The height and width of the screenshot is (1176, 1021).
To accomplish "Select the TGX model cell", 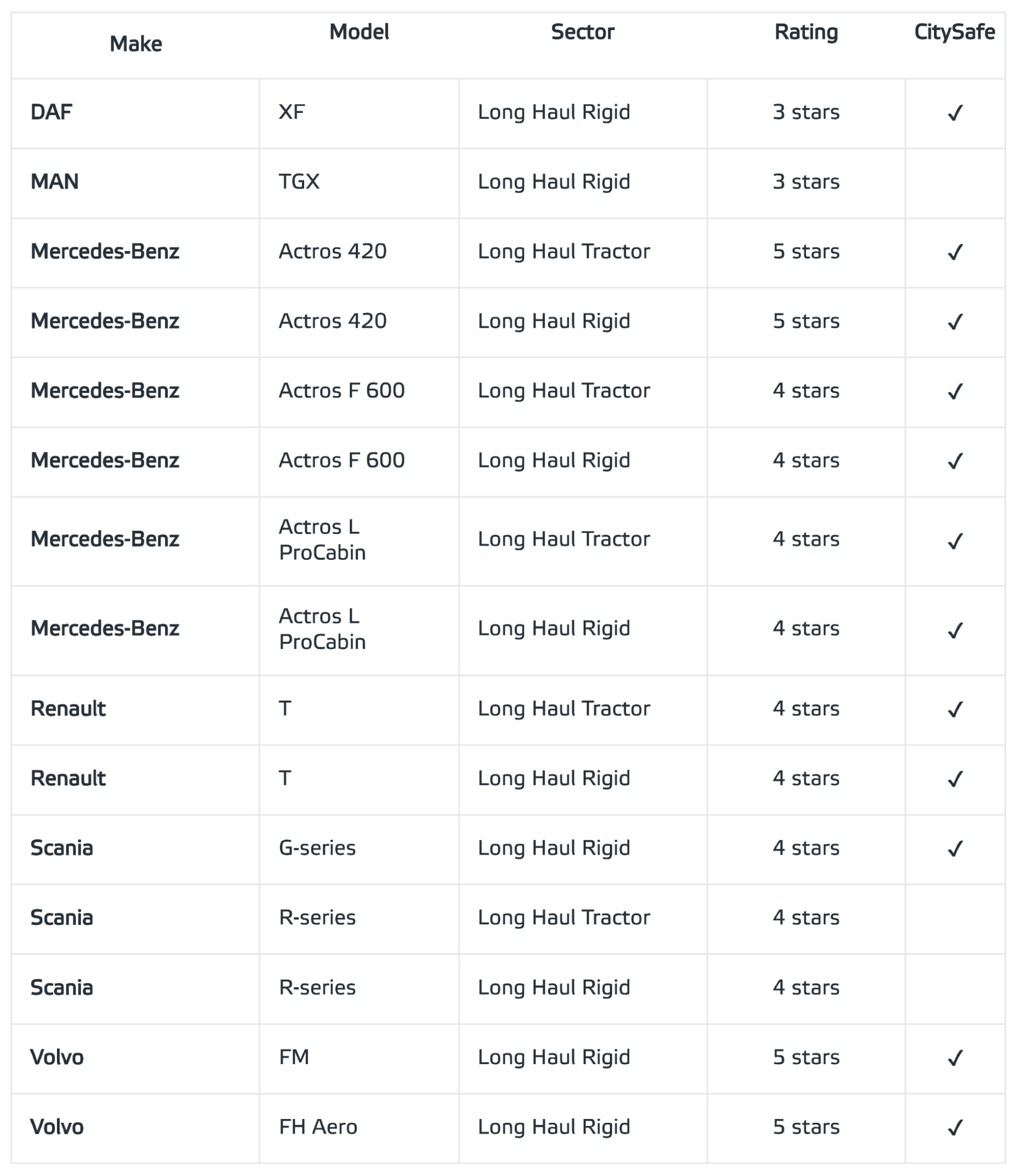I will tap(299, 182).
